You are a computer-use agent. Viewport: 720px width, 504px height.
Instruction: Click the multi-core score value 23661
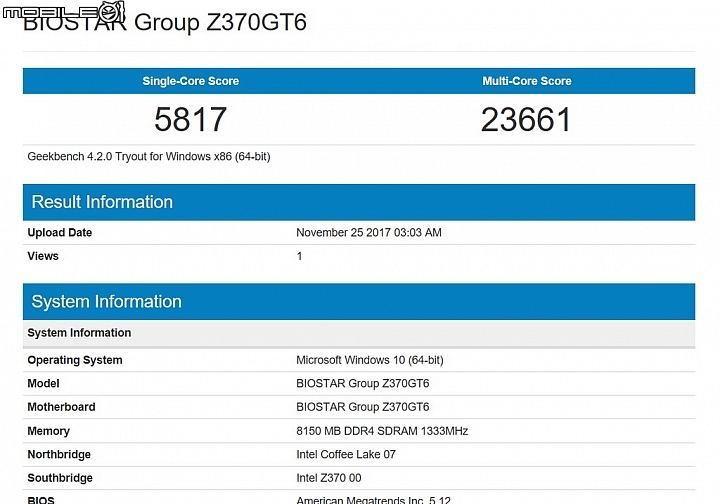tap(526, 119)
